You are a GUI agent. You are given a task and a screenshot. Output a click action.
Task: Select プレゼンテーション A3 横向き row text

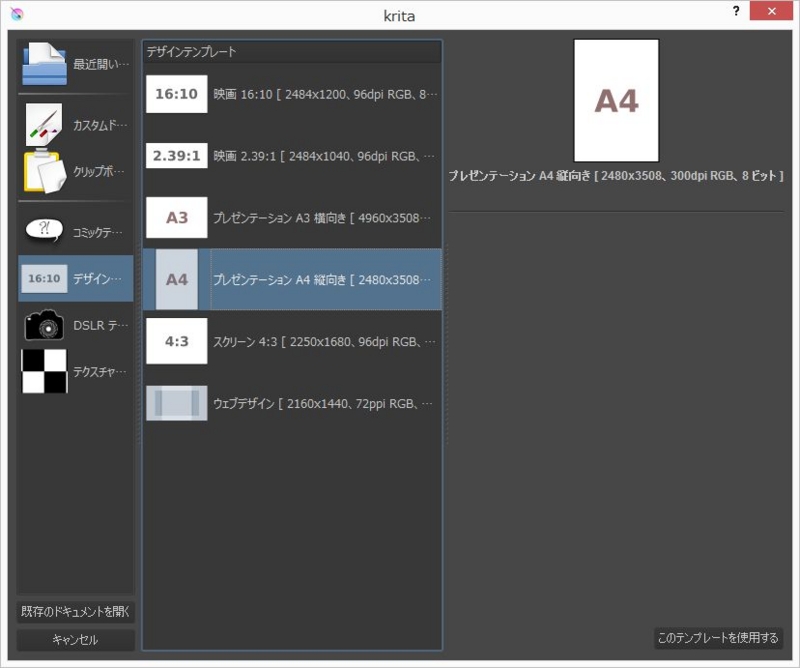[x=322, y=218]
